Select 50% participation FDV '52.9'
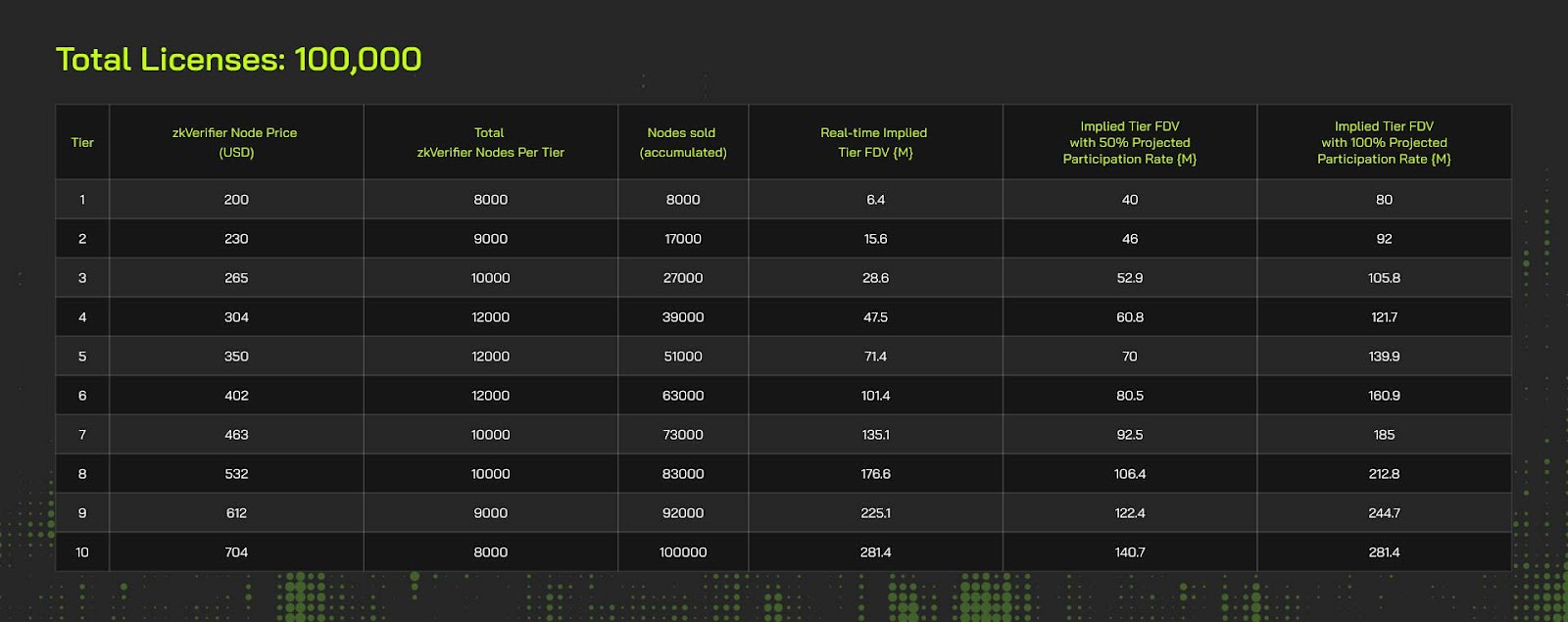This screenshot has width=1568, height=622. click(x=1130, y=277)
